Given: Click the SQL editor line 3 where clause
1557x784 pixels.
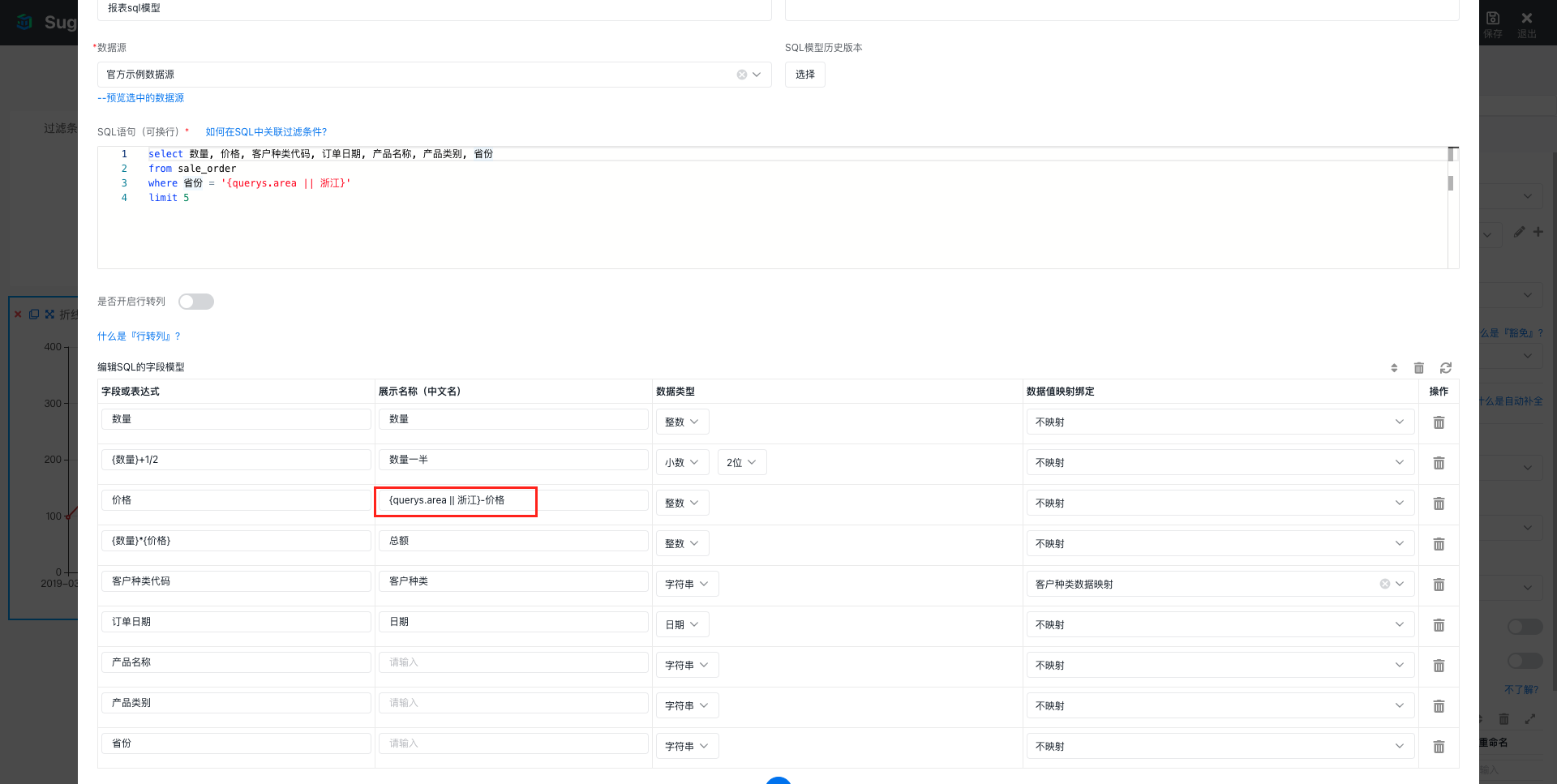Looking at the screenshot, I should tap(249, 183).
